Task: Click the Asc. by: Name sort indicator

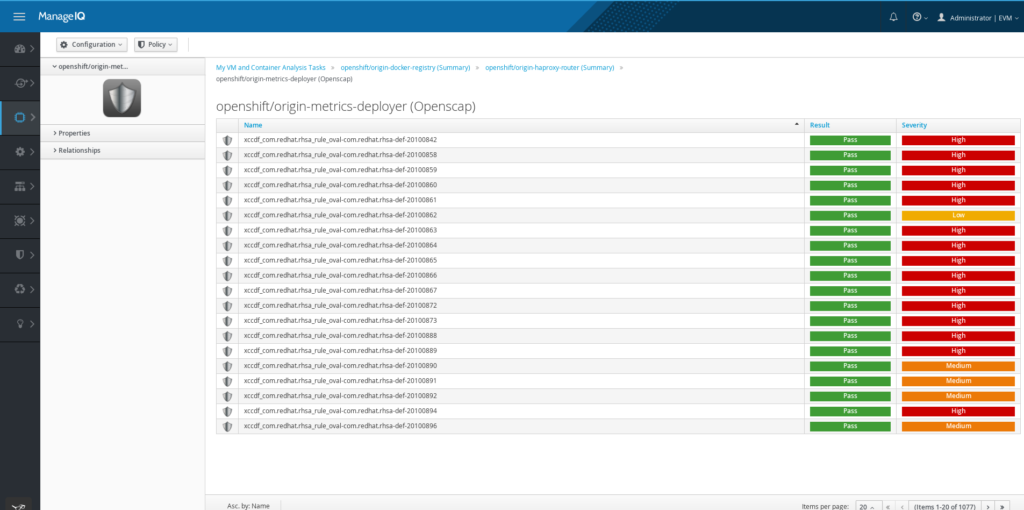Action: [248, 506]
